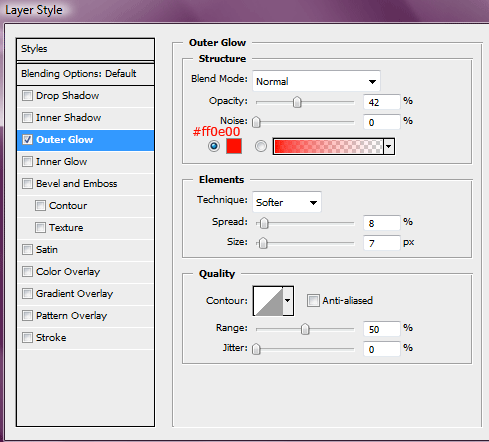489x442 pixels.
Task: Click the red-to-transparent gradient preview
Action: pos(328,146)
